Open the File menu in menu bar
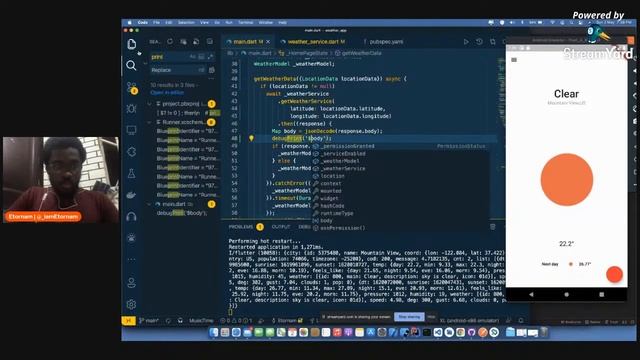 (x=156, y=22)
